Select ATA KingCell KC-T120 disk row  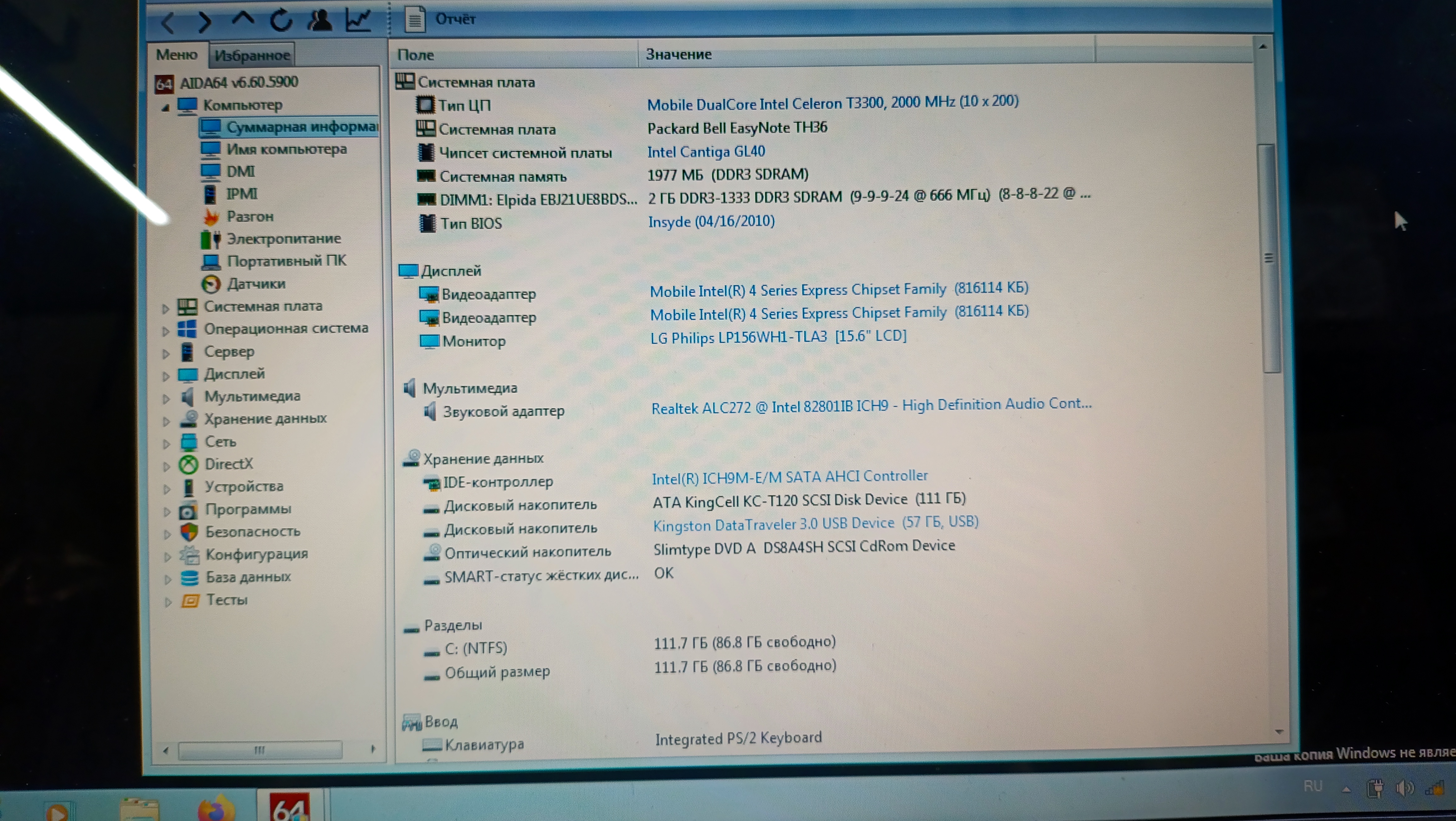tap(695, 502)
